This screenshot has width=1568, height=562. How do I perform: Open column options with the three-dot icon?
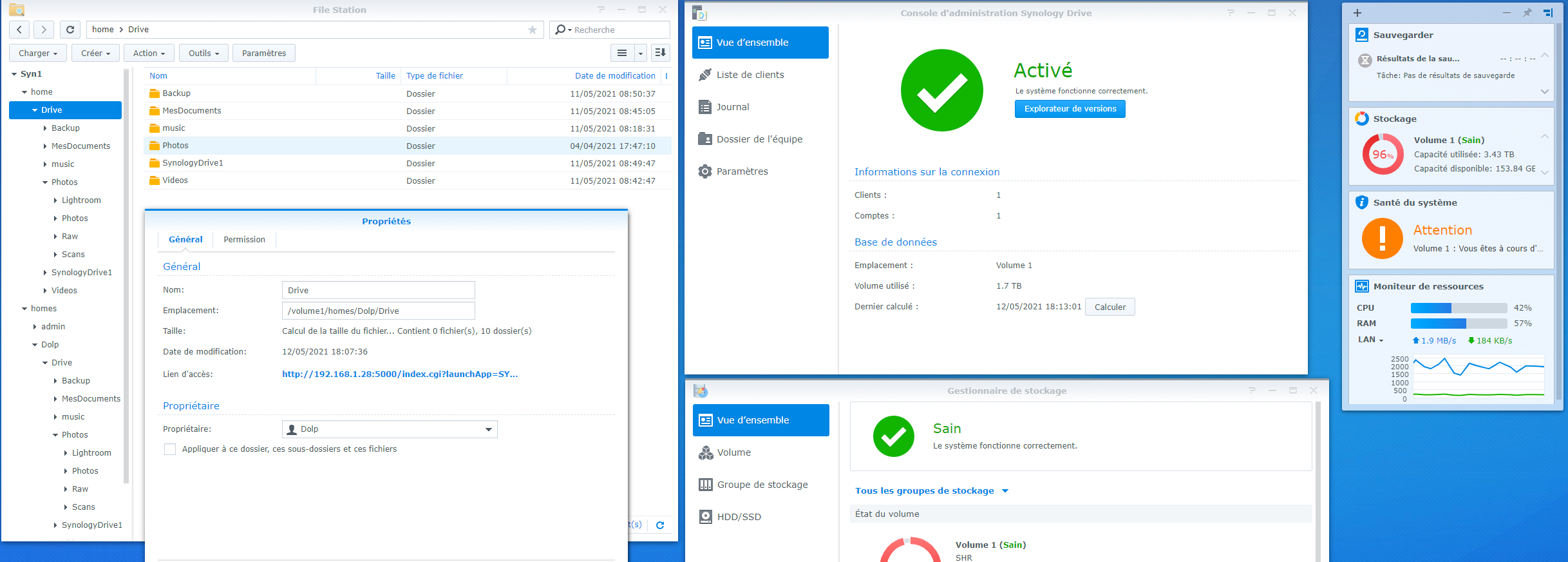click(666, 76)
